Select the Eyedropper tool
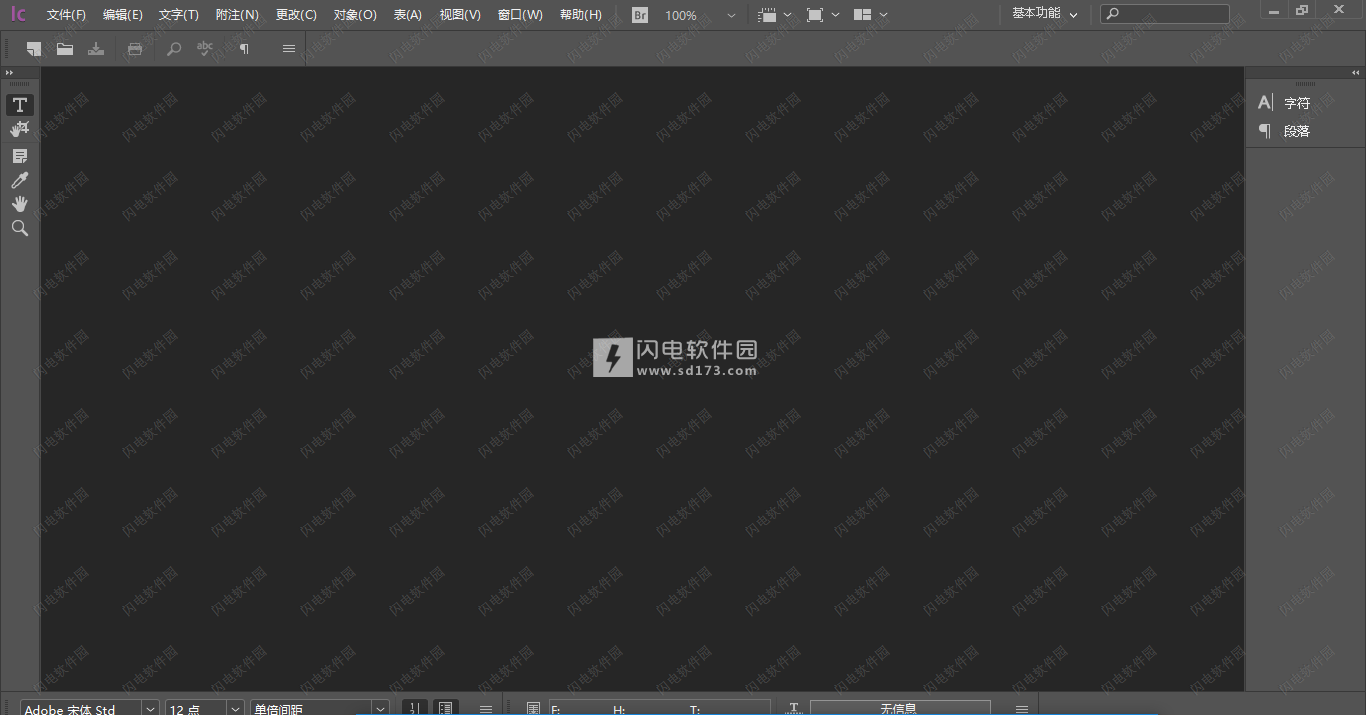The image size is (1366, 715). click(20, 180)
